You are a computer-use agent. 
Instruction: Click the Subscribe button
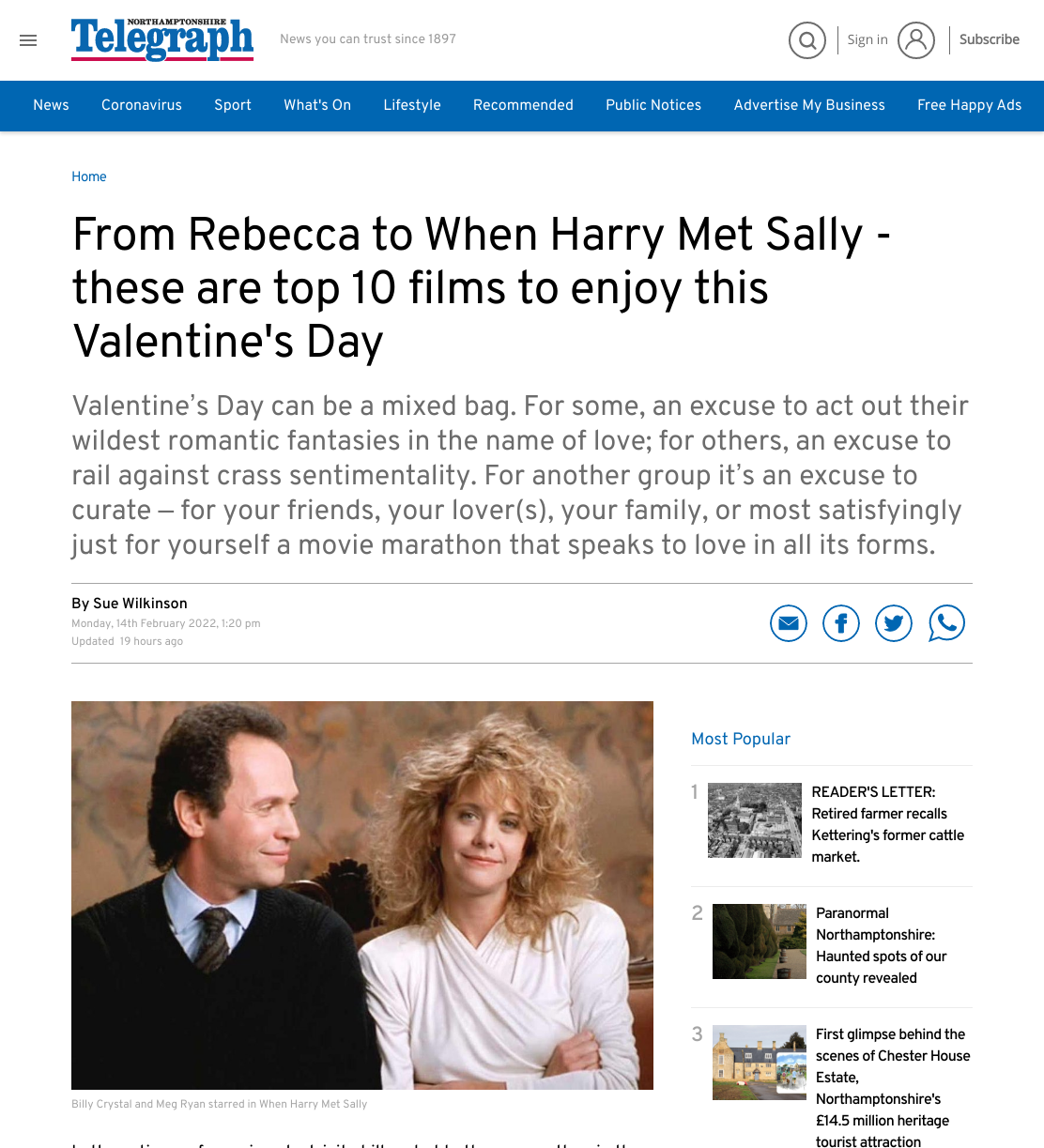point(990,39)
